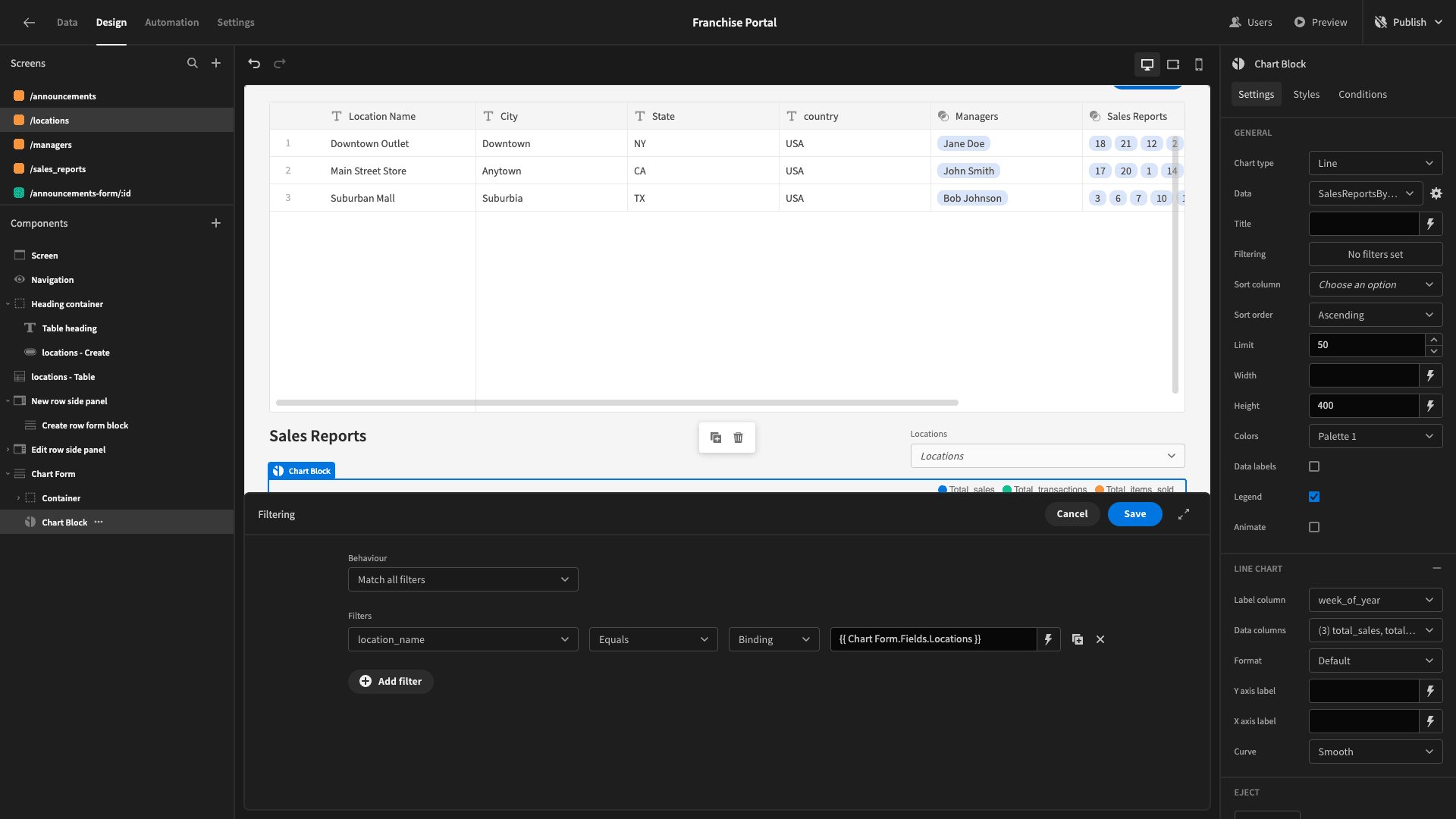Expand filtering drawer to full screen

[x=1184, y=514]
